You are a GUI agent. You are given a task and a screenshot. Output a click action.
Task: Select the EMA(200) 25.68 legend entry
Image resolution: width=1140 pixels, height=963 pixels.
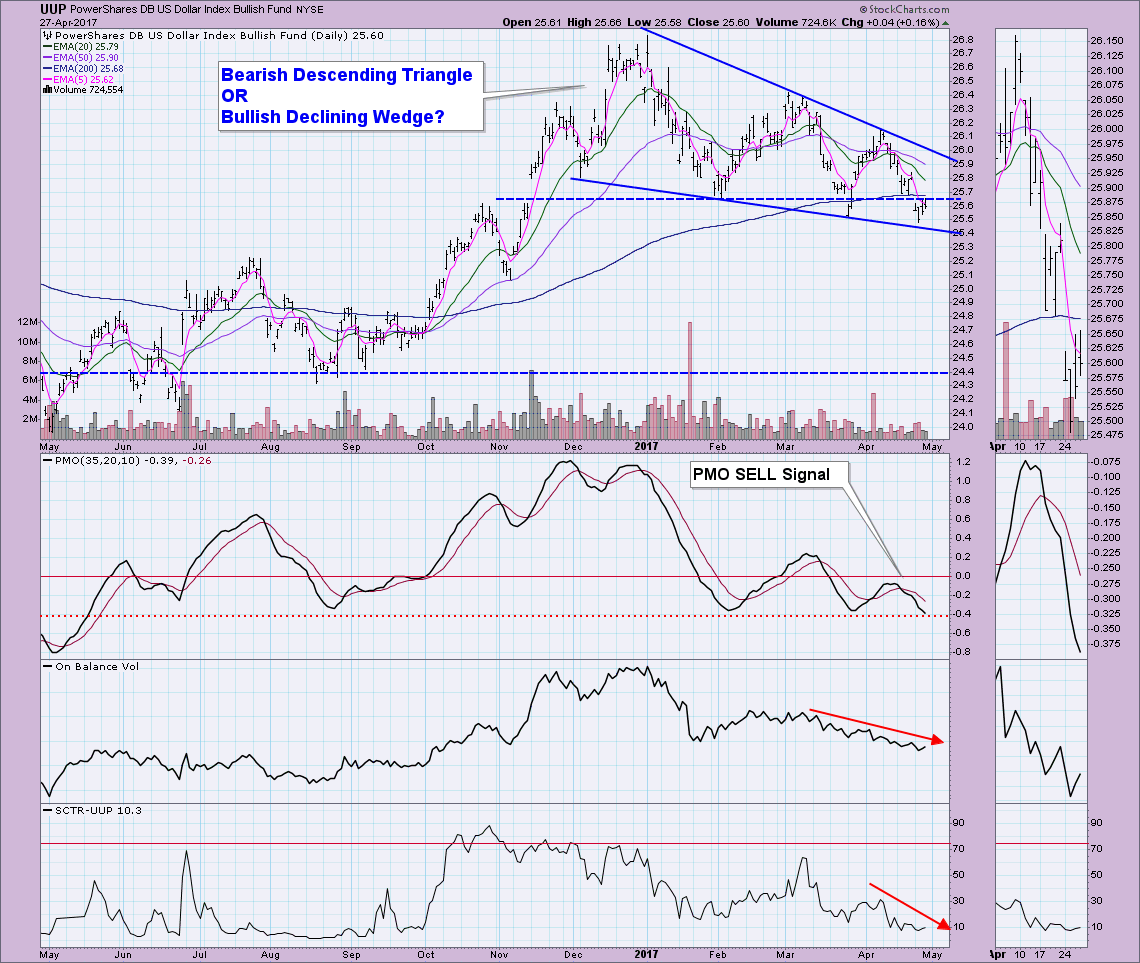(85, 67)
